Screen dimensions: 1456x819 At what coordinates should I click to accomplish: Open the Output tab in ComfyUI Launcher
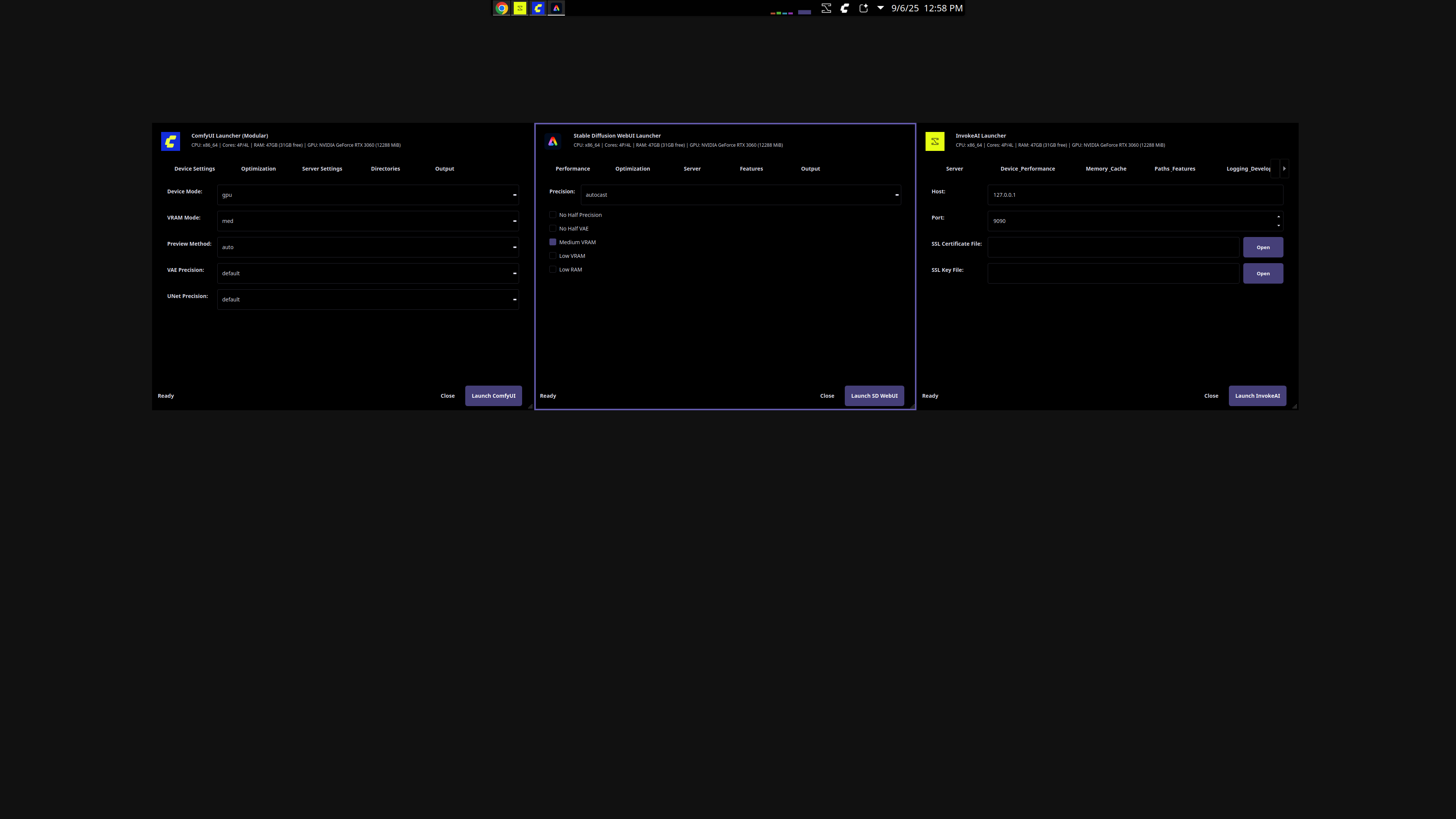tap(445, 168)
